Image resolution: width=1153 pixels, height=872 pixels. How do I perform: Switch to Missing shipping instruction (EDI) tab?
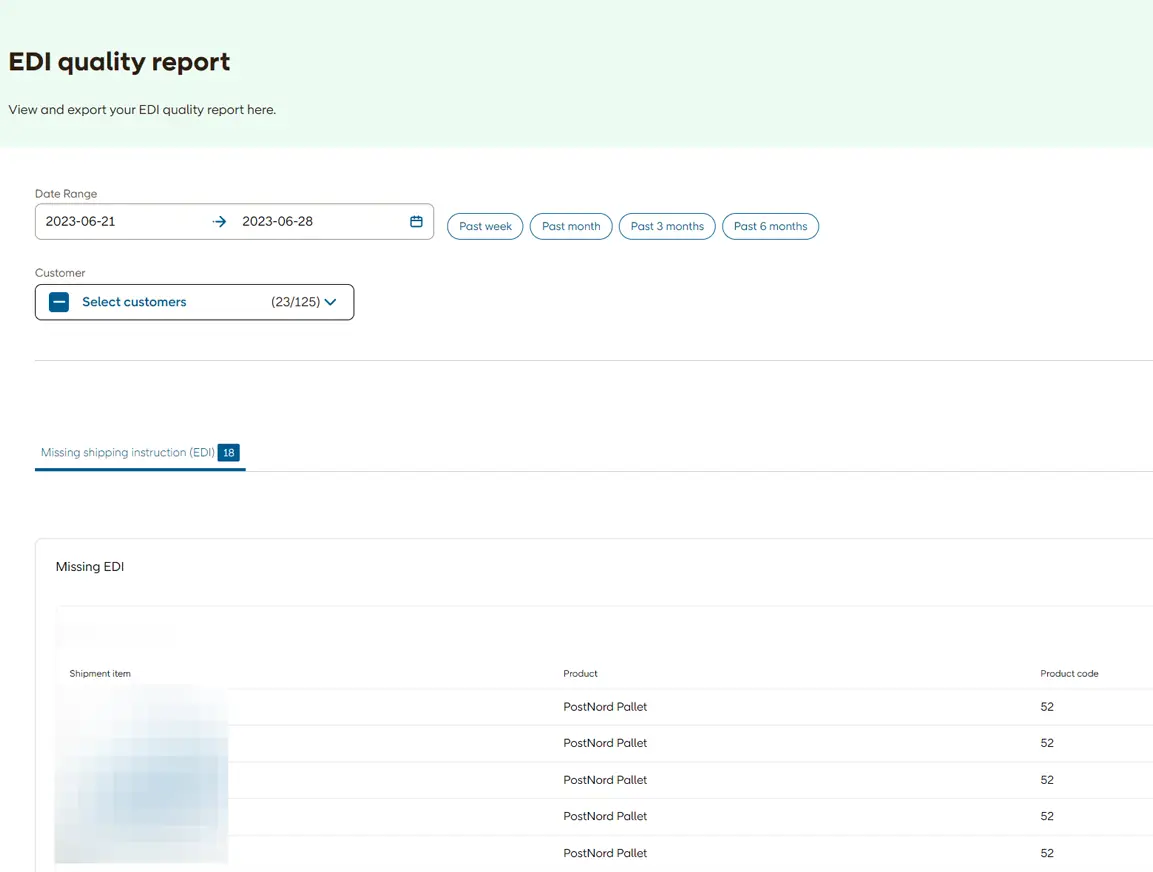(128, 453)
